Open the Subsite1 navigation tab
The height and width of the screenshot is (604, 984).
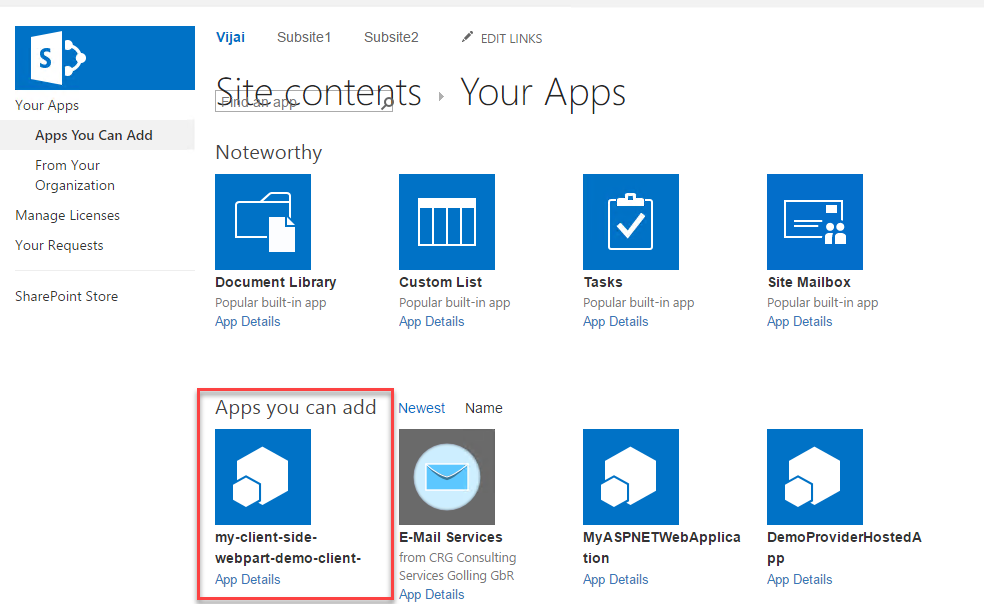click(304, 38)
